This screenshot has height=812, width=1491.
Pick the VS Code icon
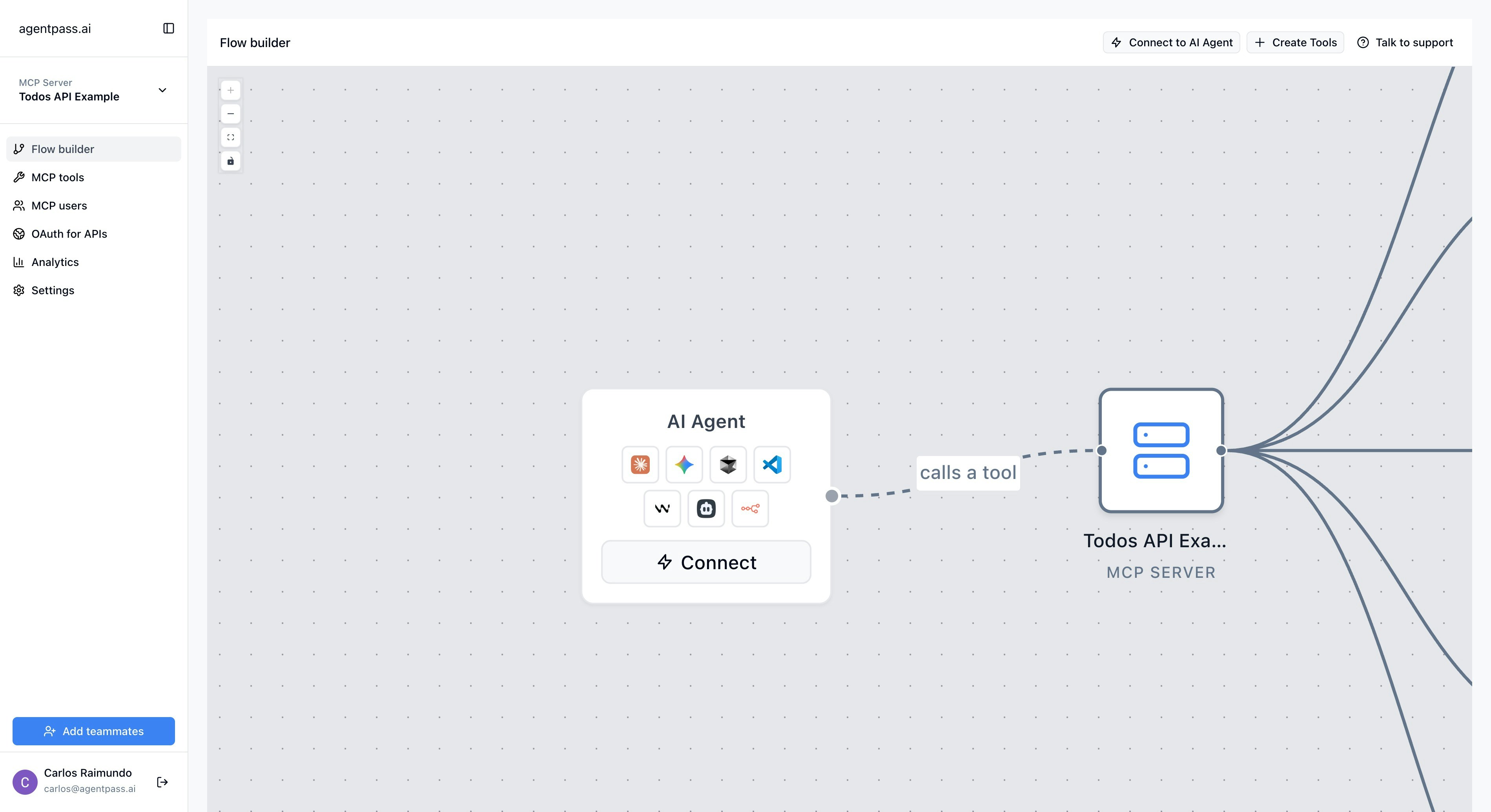click(x=771, y=464)
